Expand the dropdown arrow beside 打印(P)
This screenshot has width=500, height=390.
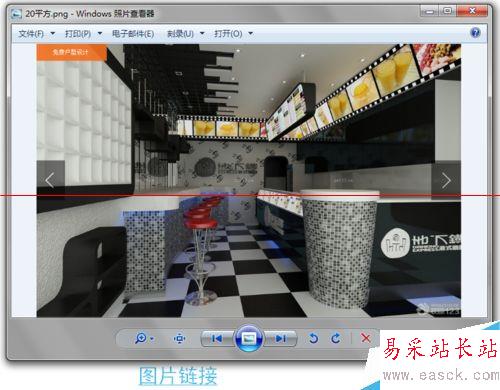(x=100, y=34)
